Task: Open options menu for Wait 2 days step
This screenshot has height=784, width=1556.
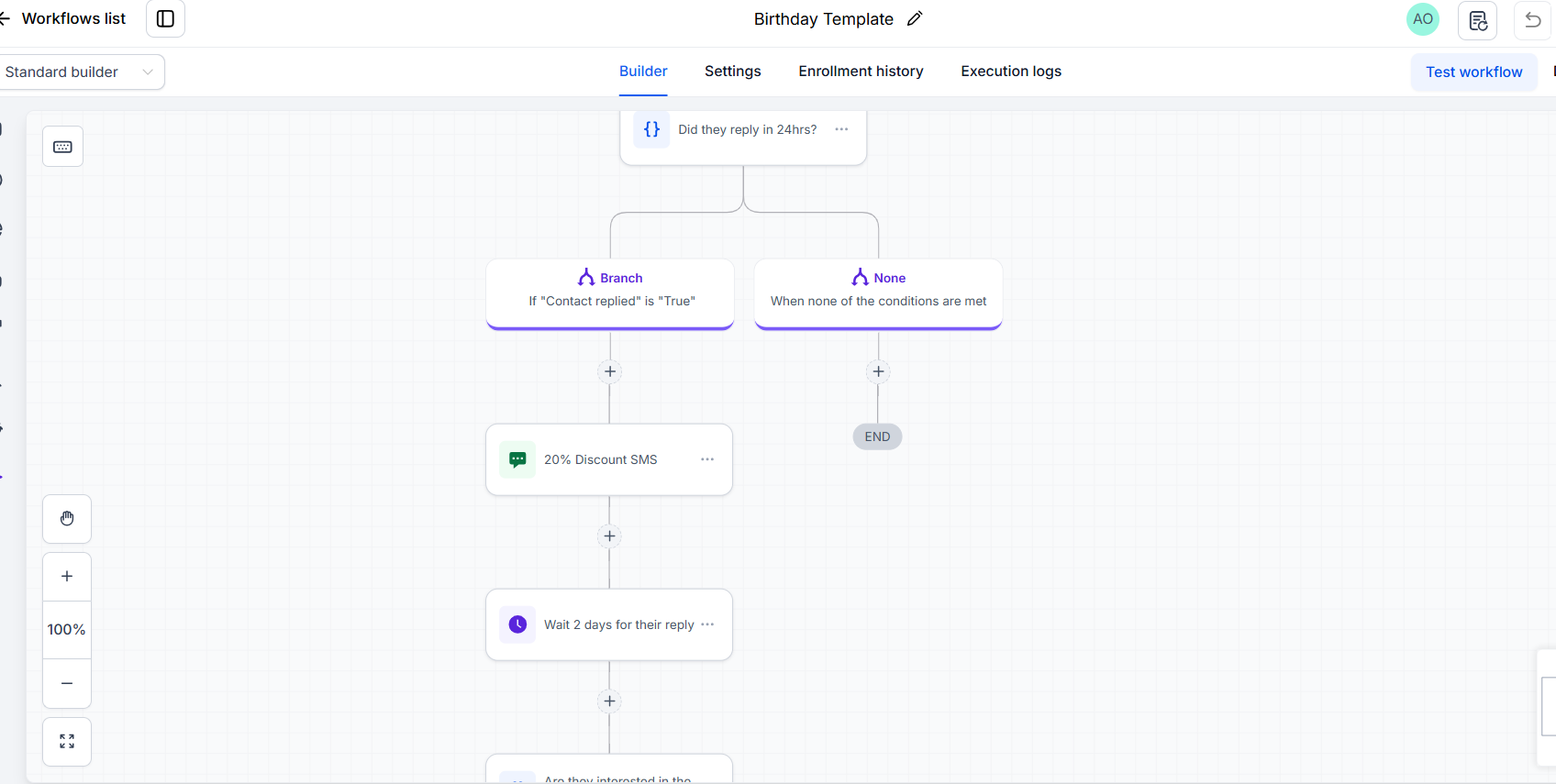Action: [x=707, y=624]
